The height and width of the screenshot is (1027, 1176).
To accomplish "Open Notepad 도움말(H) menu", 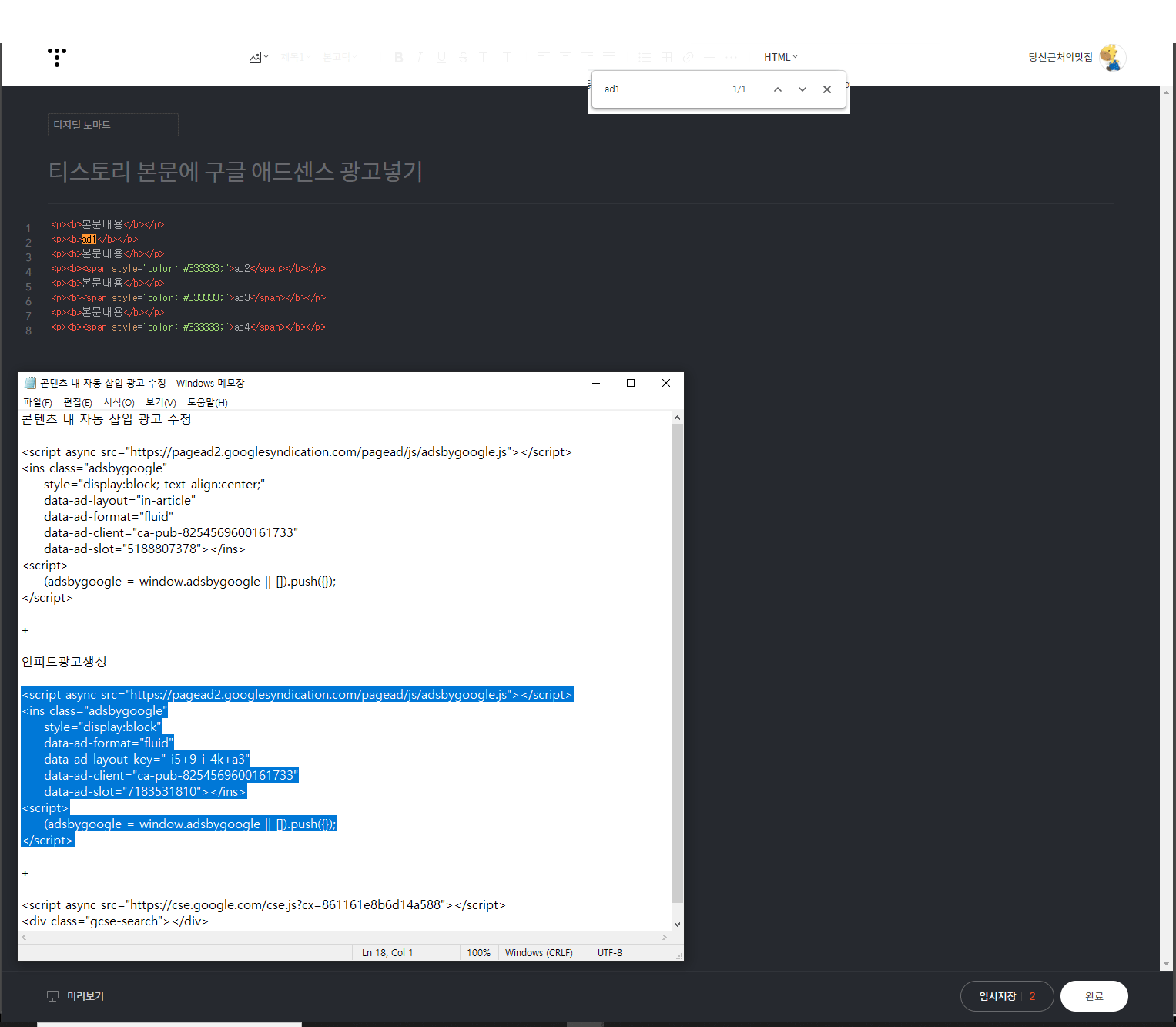I will [x=207, y=402].
